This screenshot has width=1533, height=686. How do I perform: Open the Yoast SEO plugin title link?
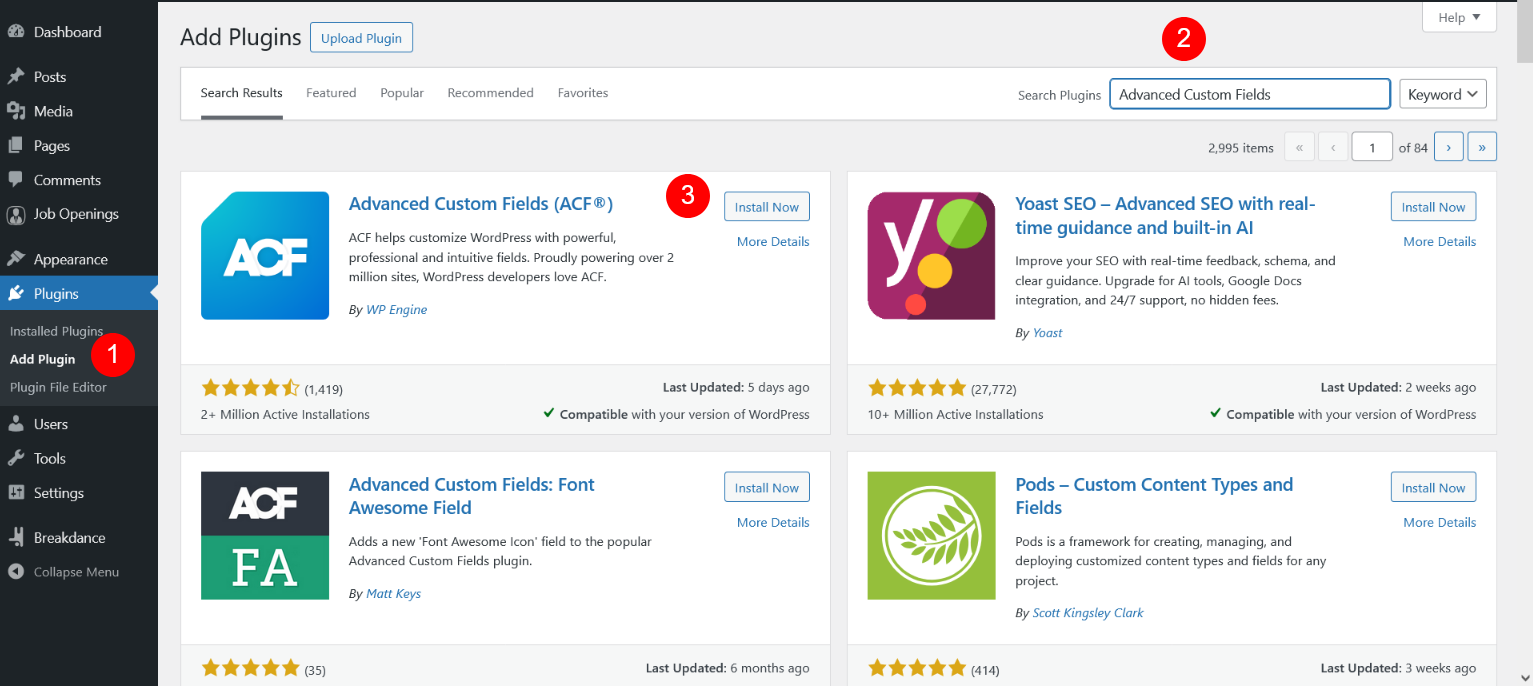[x=1165, y=216]
